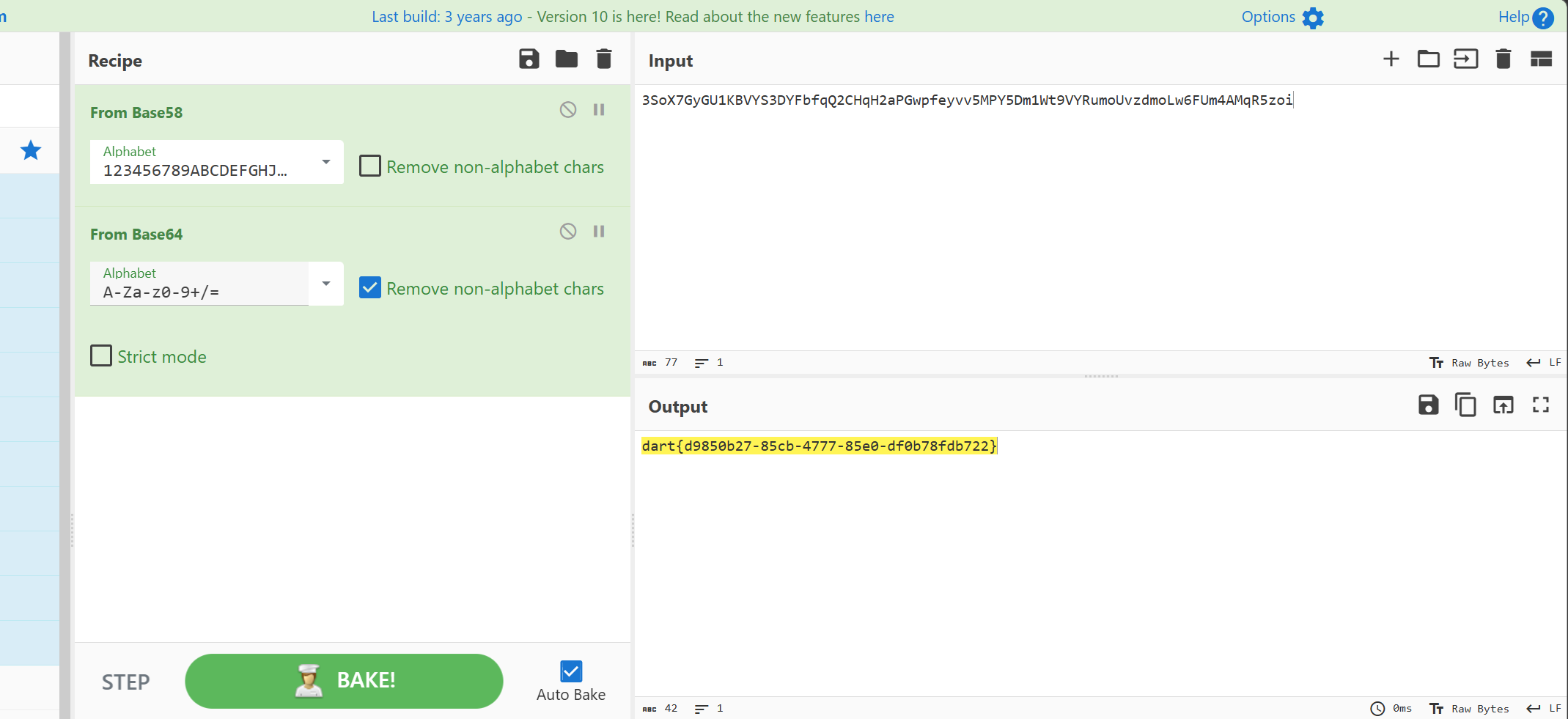Add a new input tab

click(x=1391, y=59)
